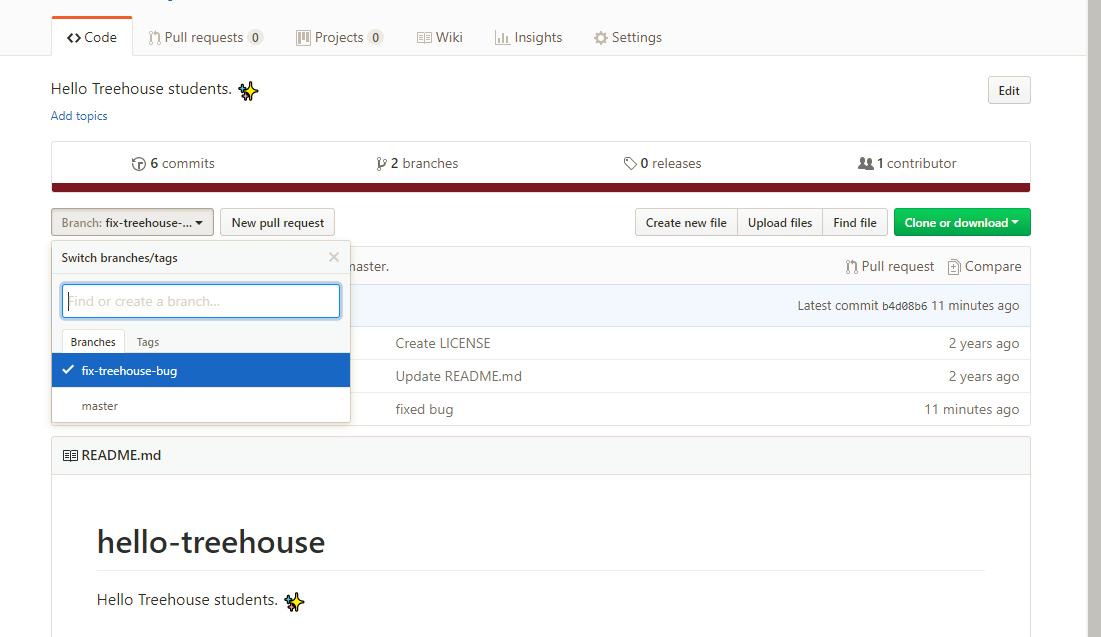Click the Wiki book icon

point(423,38)
